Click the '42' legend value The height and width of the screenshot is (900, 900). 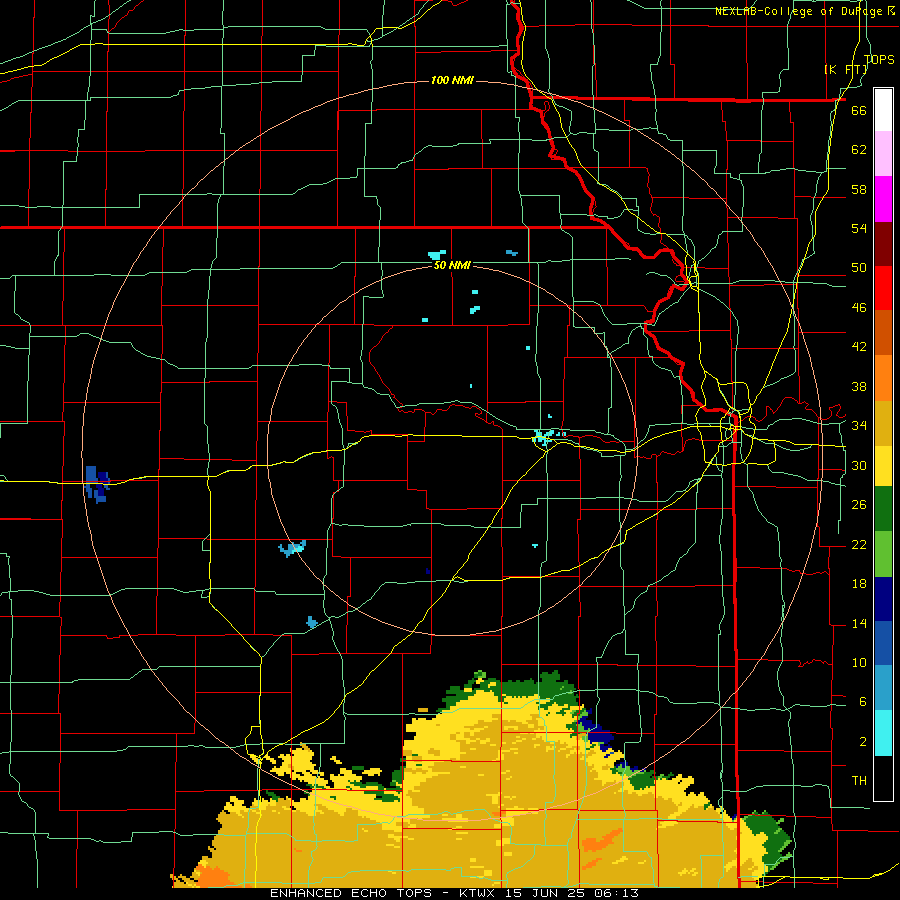coord(859,347)
